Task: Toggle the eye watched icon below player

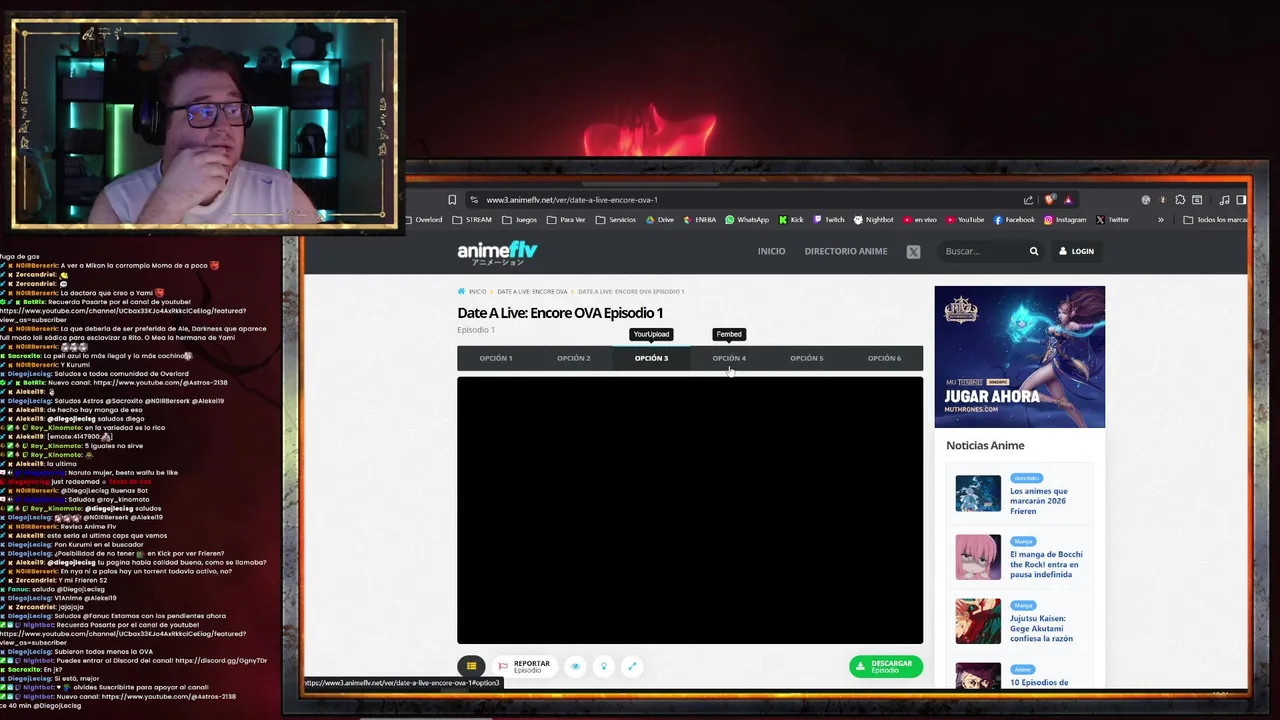Action: point(575,666)
